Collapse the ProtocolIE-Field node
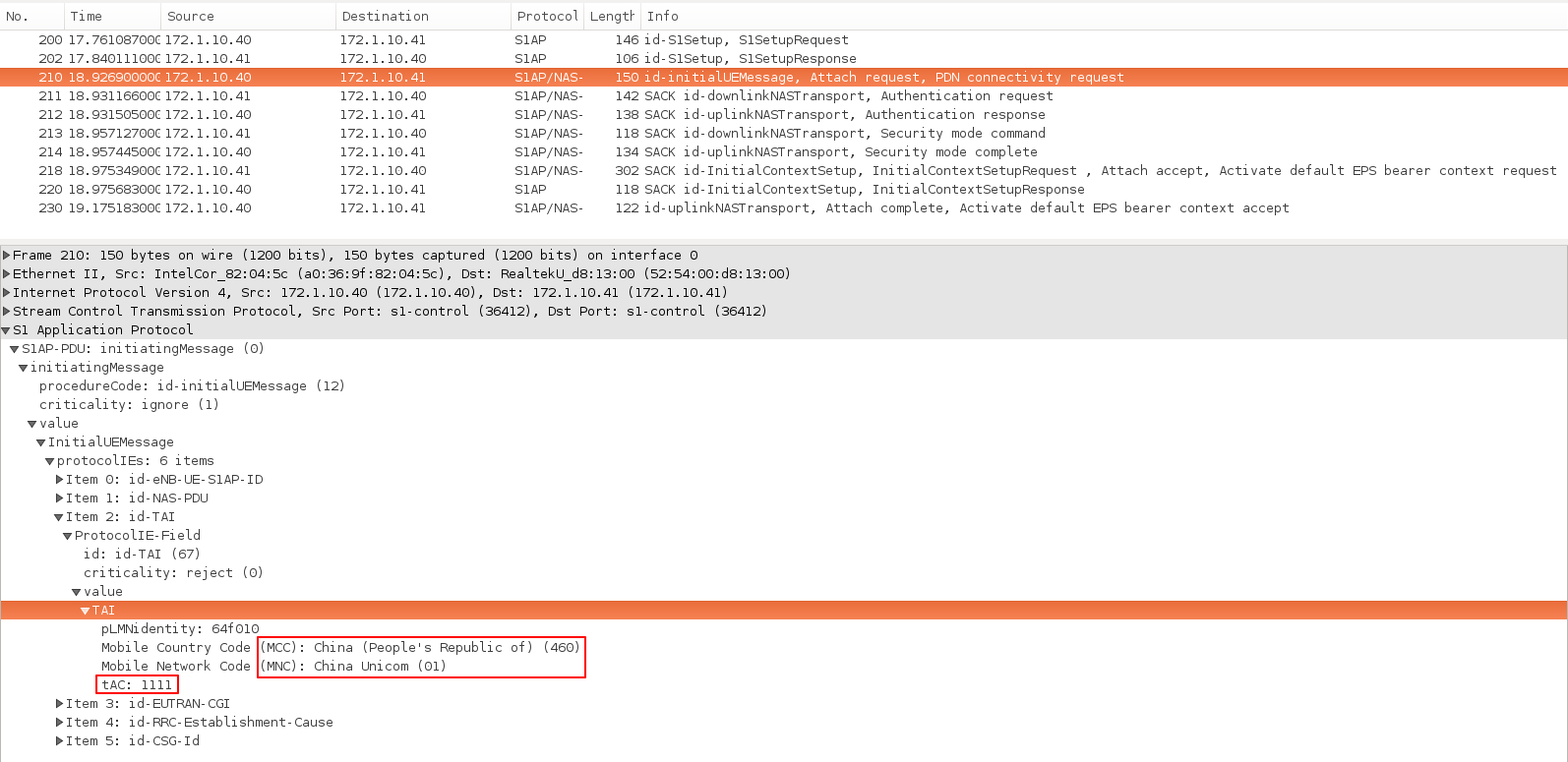Image resolution: width=1568 pixels, height=762 pixels. [x=68, y=536]
